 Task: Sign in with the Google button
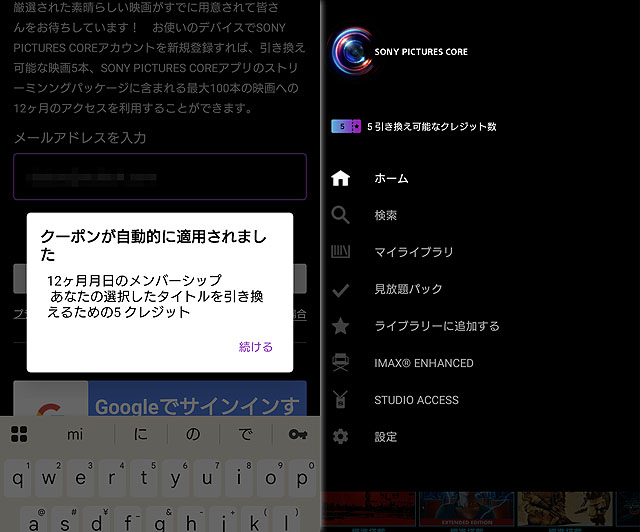pyautogui.click(x=160, y=406)
